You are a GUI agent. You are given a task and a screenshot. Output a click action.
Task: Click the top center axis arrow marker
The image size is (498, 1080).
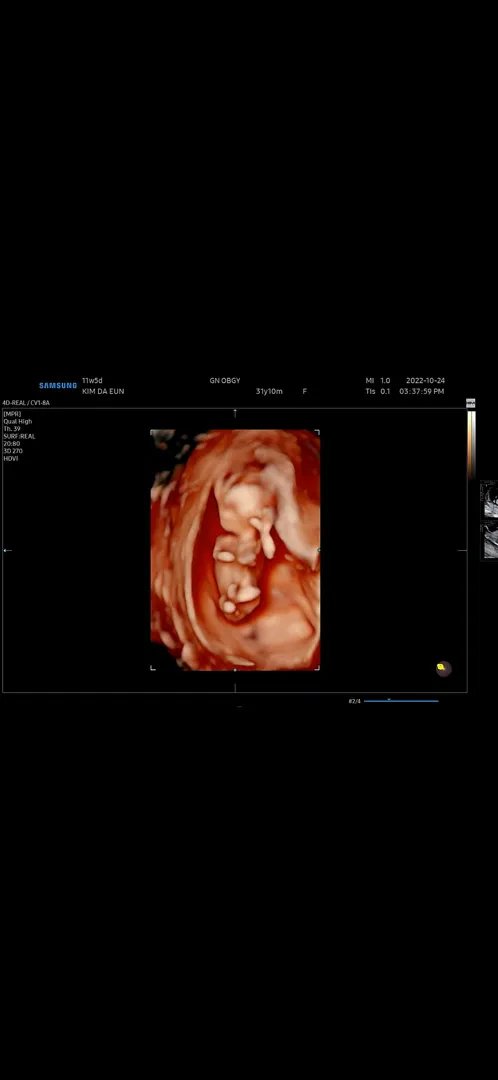pyautogui.click(x=235, y=413)
